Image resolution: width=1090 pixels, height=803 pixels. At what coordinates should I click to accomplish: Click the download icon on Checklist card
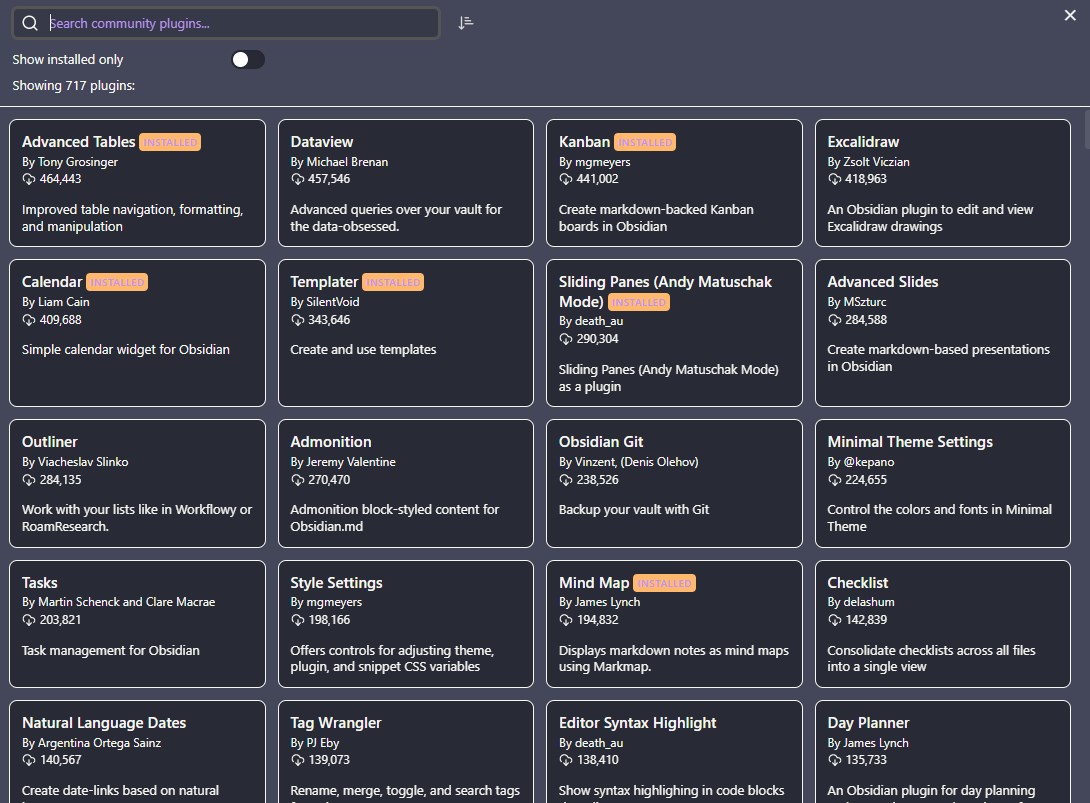[834, 620]
